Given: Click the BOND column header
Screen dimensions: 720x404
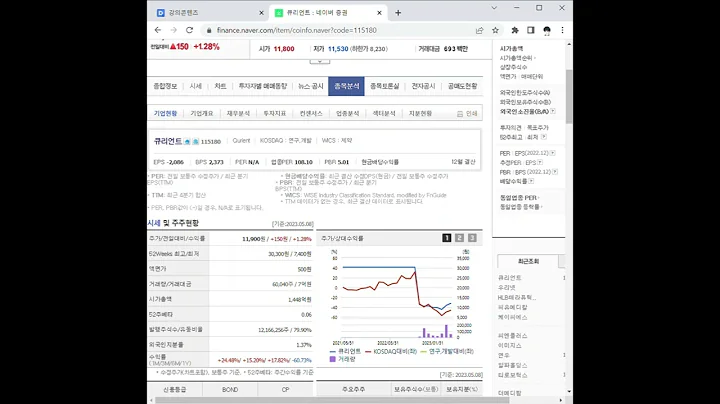Looking at the screenshot, I should (x=230, y=389).
